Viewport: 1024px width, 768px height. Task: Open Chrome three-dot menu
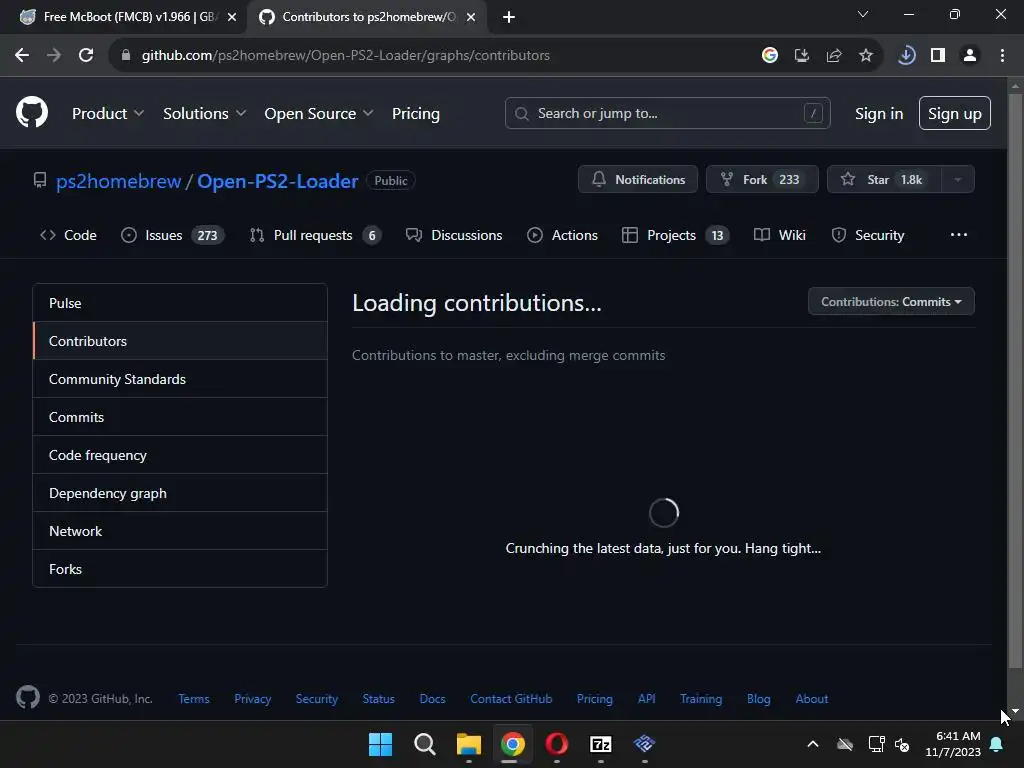click(1002, 56)
